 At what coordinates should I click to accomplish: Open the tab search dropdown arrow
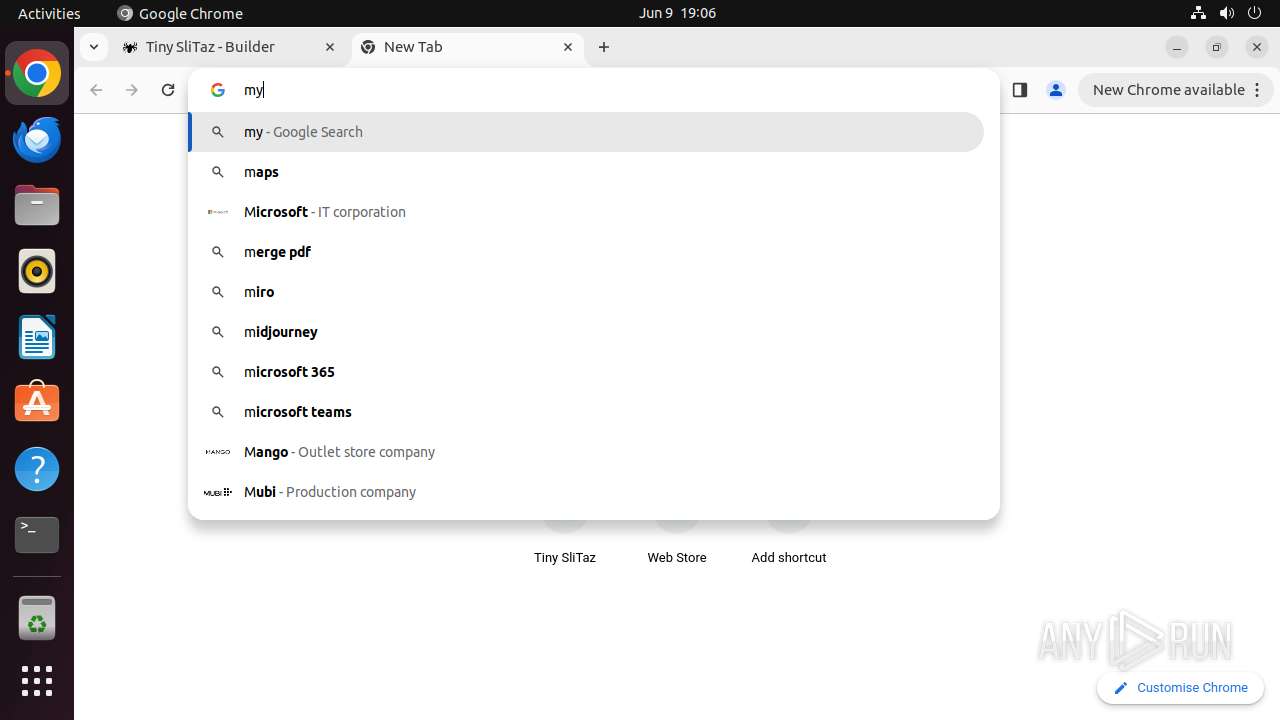pyautogui.click(x=93, y=47)
